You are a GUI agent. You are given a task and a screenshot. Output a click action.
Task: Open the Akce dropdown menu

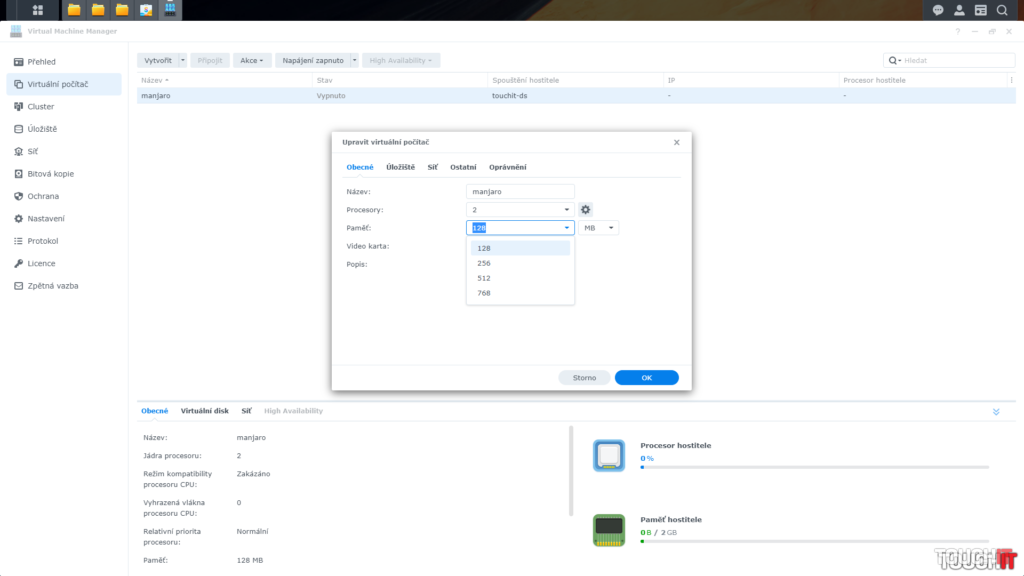pyautogui.click(x=252, y=61)
